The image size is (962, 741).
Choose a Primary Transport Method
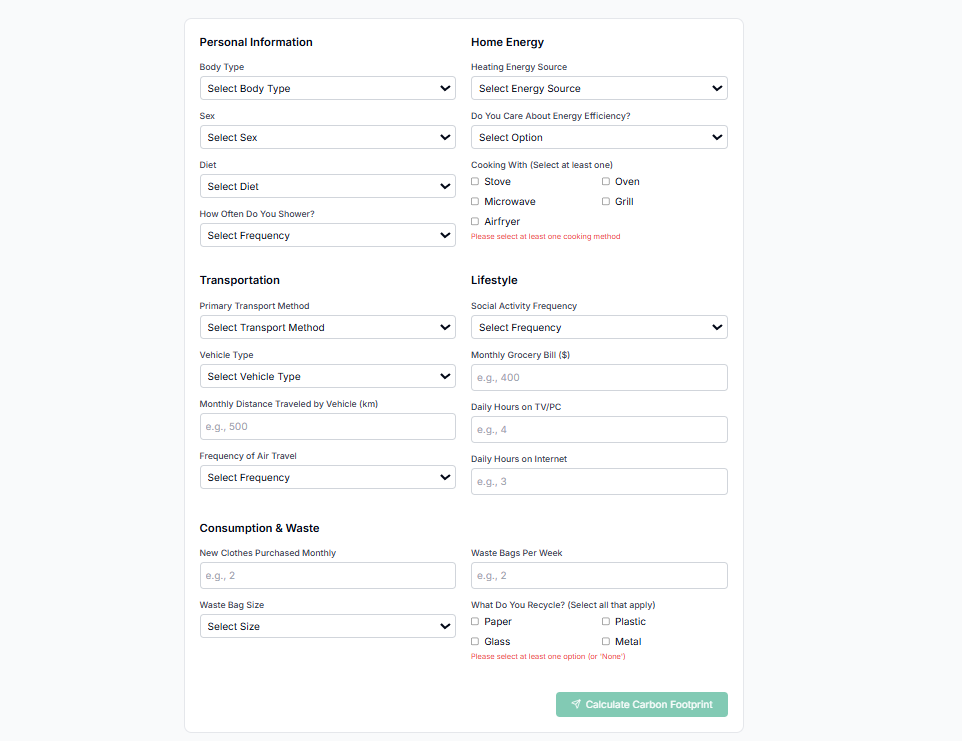[x=327, y=327]
